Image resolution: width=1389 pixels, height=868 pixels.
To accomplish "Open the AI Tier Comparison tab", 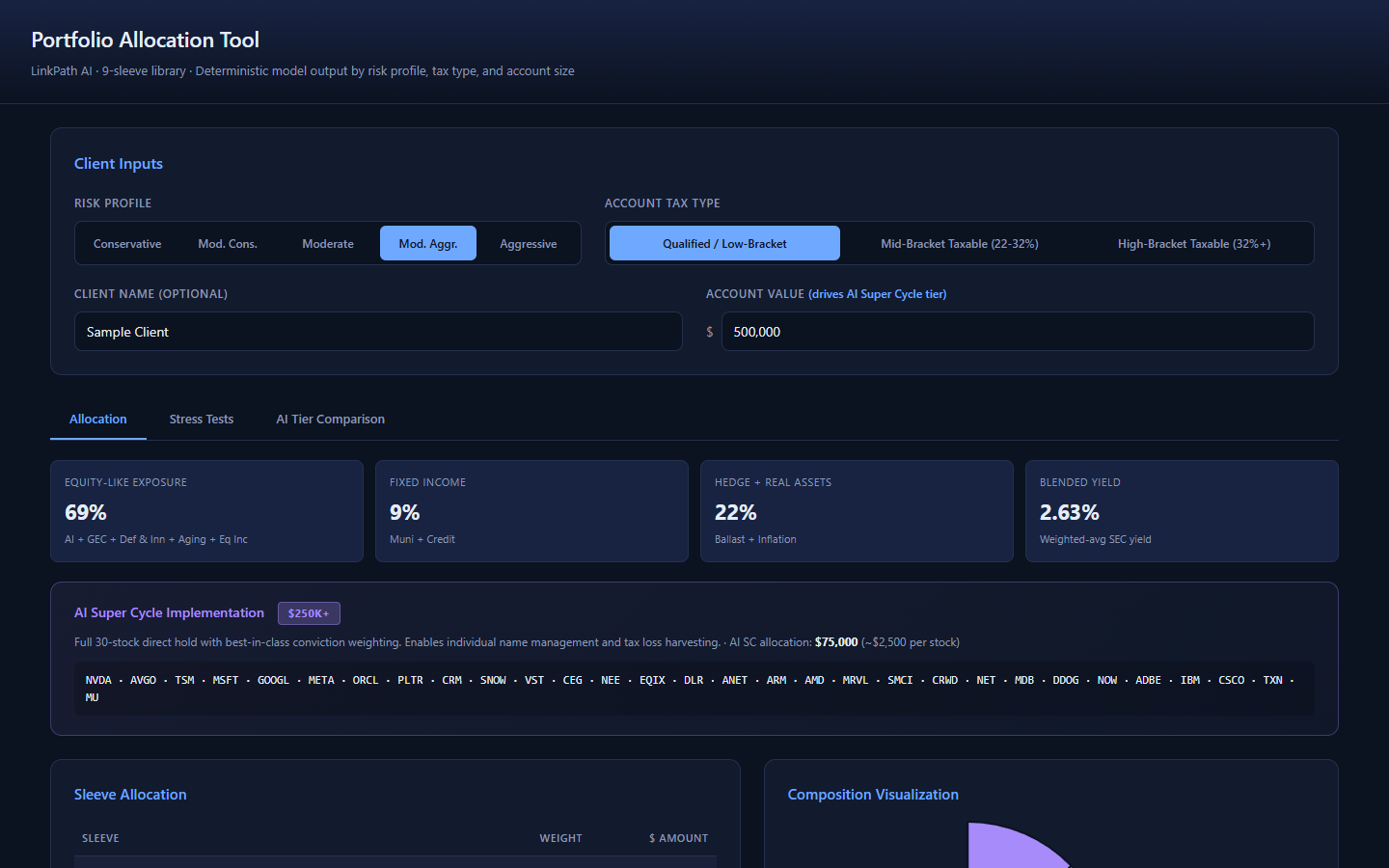I will click(x=331, y=419).
